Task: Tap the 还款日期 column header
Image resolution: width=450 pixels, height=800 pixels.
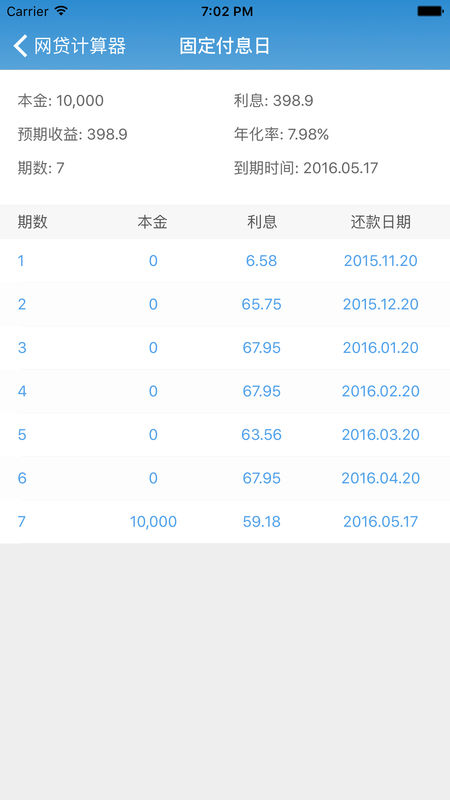Action: tap(381, 222)
